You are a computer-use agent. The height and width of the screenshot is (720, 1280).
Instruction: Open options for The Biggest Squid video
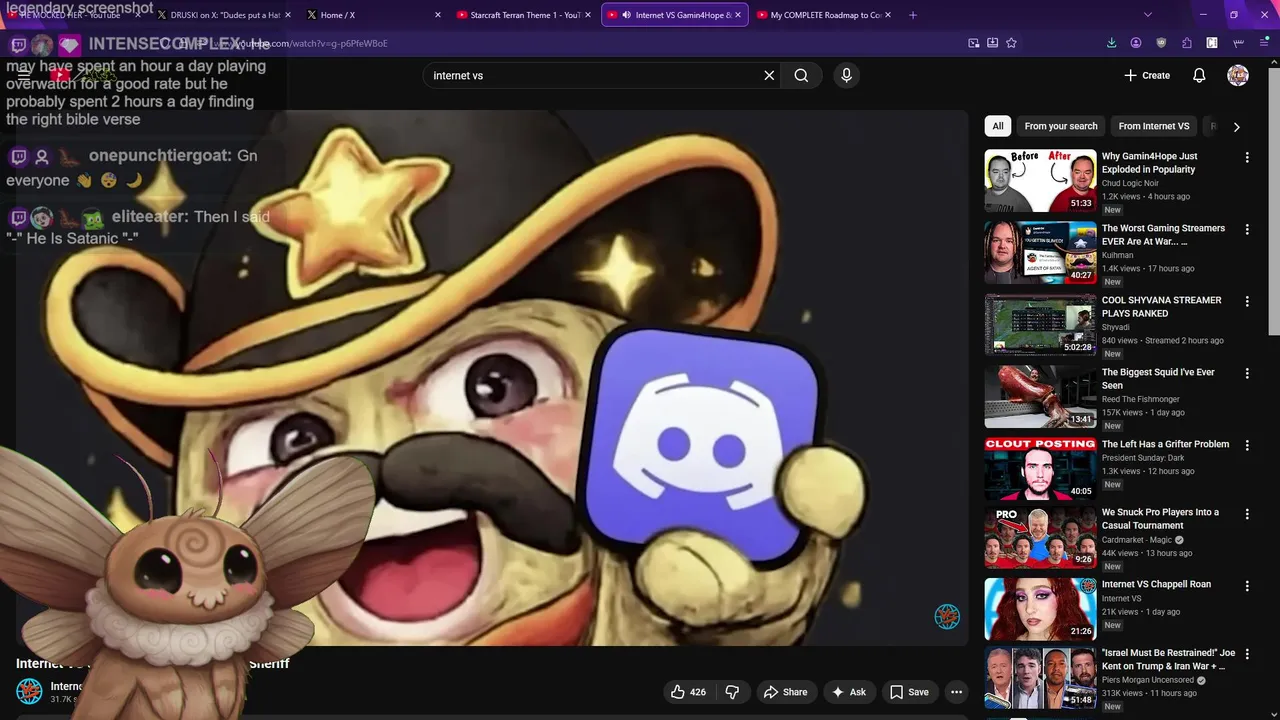[1246, 374]
